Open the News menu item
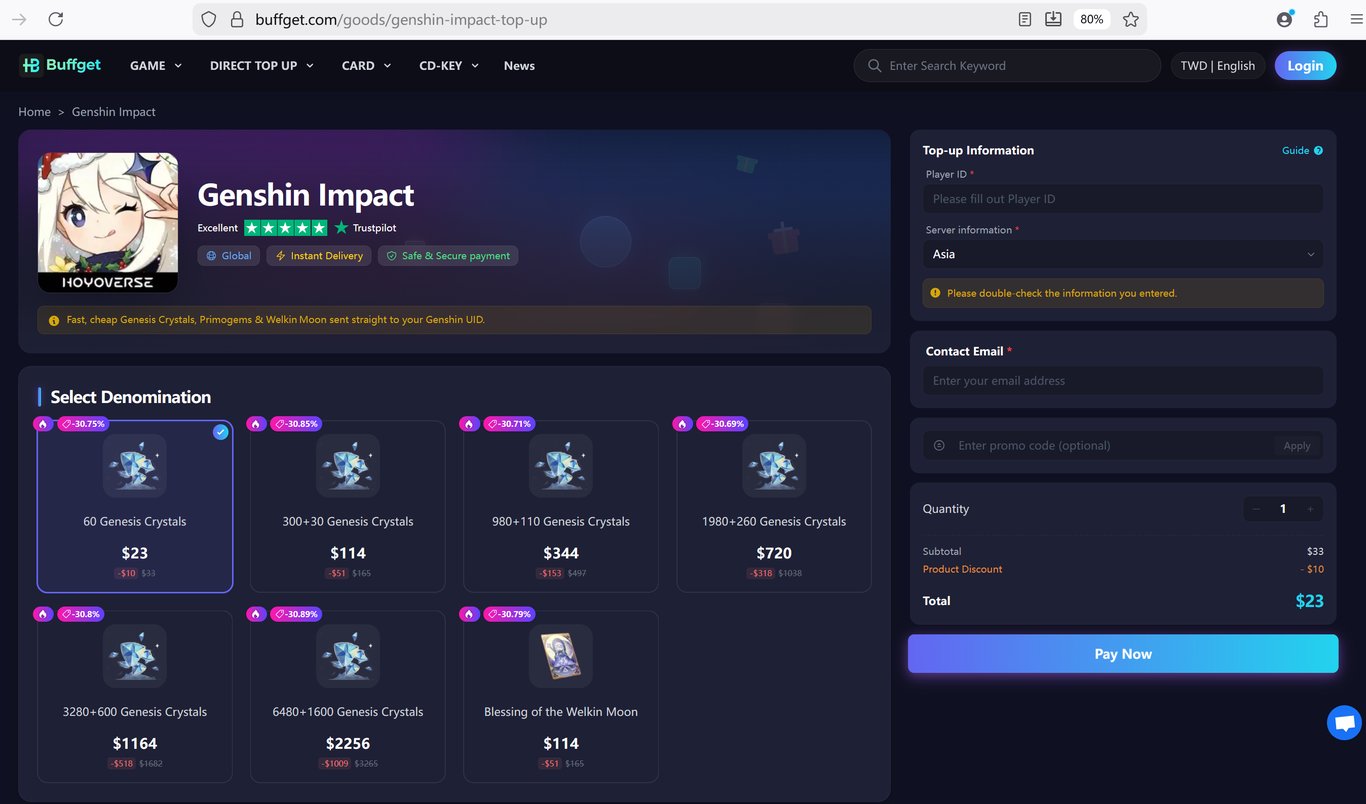 pyautogui.click(x=519, y=66)
